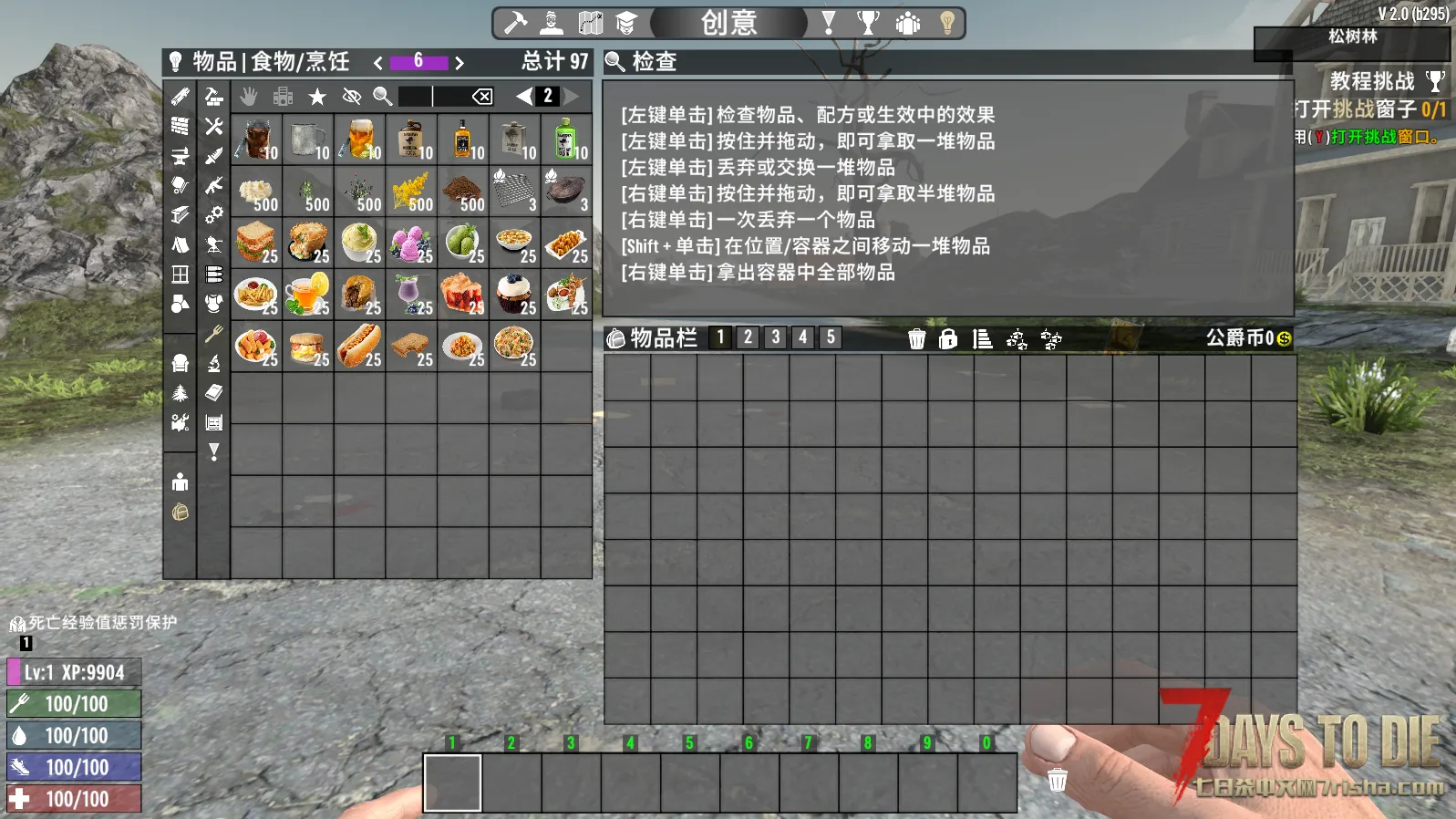Select the wood planks building category

pyautogui.click(x=180, y=97)
